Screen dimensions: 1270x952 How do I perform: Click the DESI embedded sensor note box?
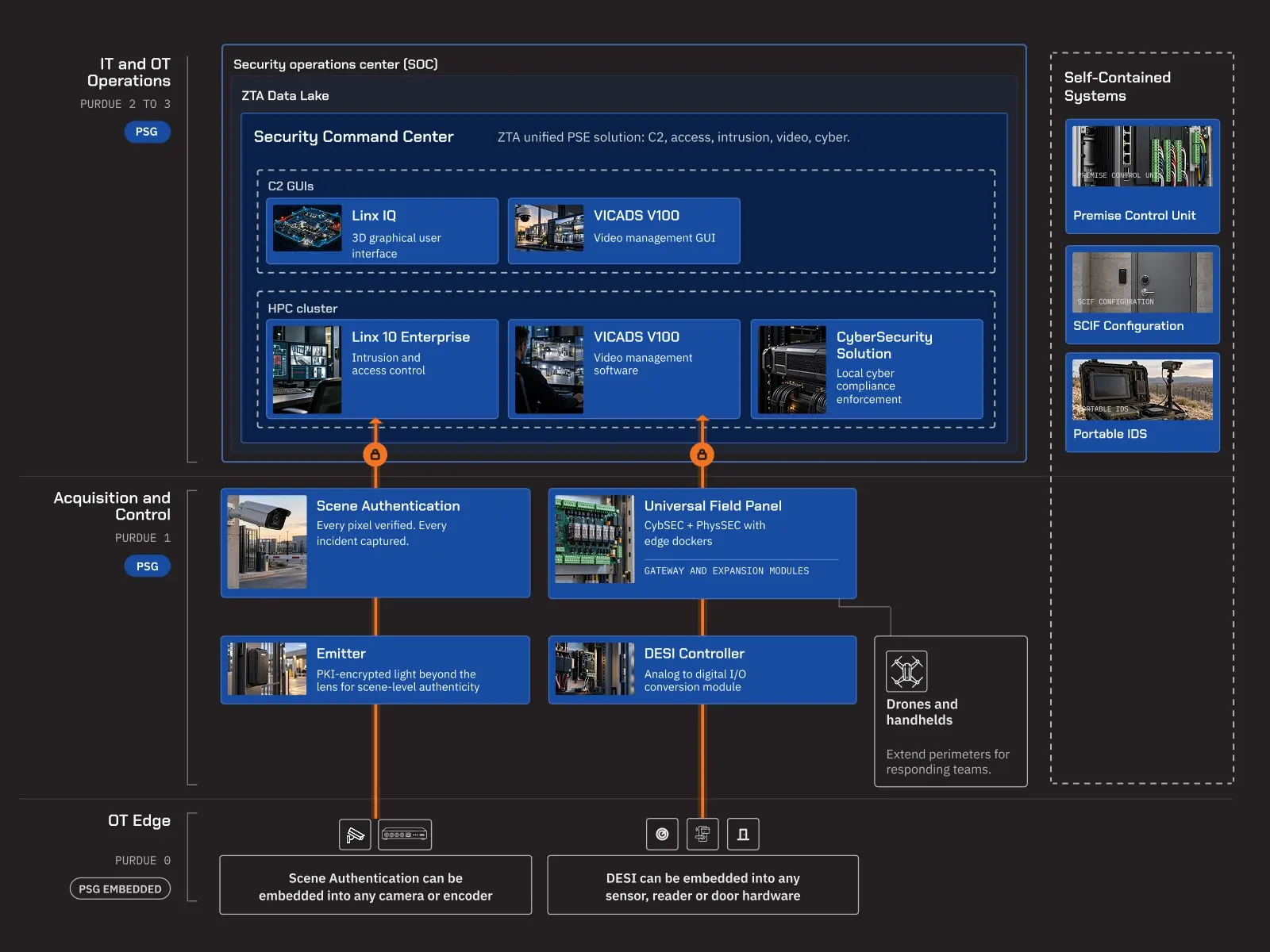click(x=703, y=885)
